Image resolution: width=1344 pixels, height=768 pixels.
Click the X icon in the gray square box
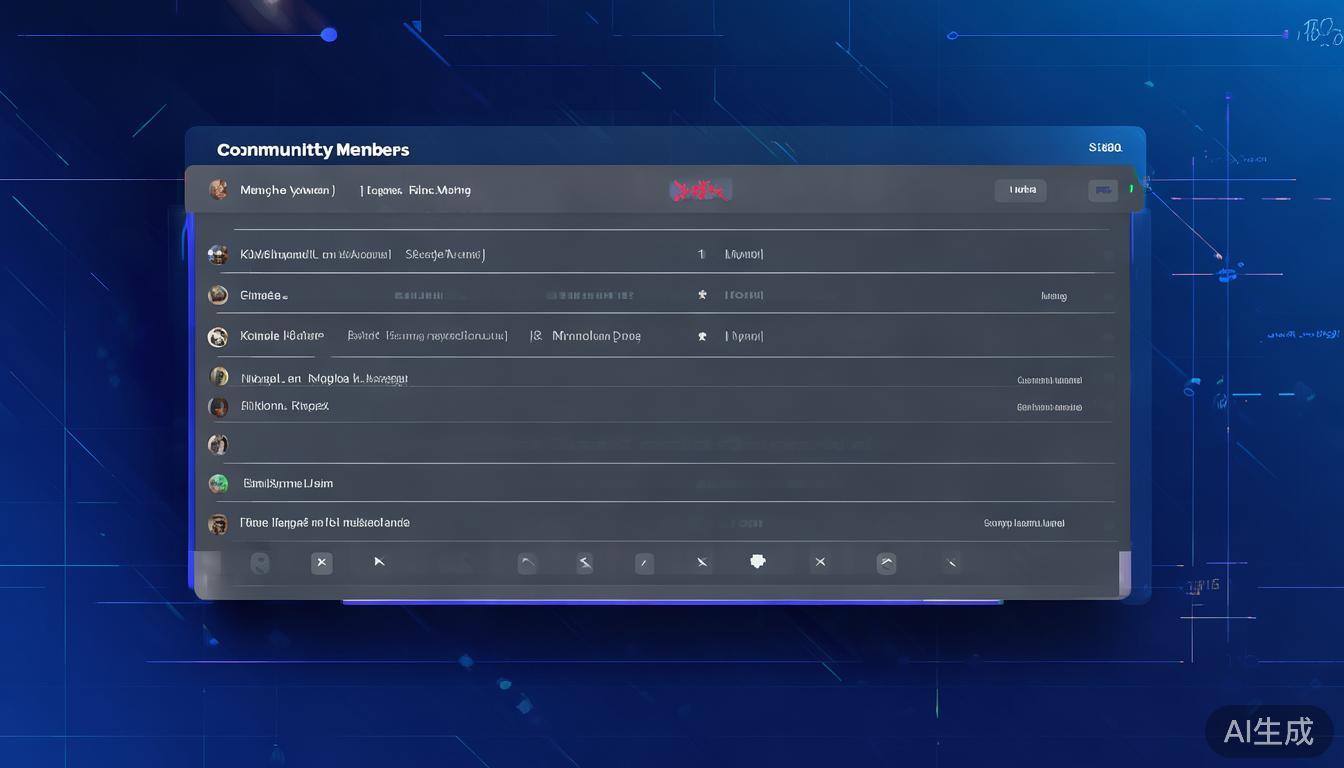click(321, 563)
